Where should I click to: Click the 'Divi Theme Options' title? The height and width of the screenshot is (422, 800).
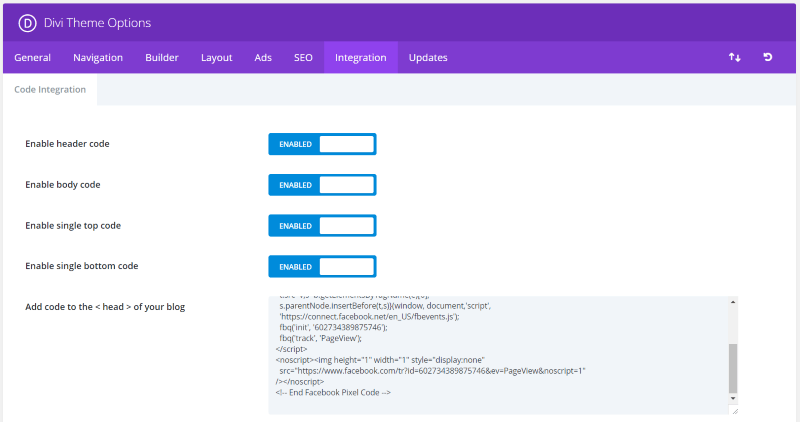click(97, 23)
